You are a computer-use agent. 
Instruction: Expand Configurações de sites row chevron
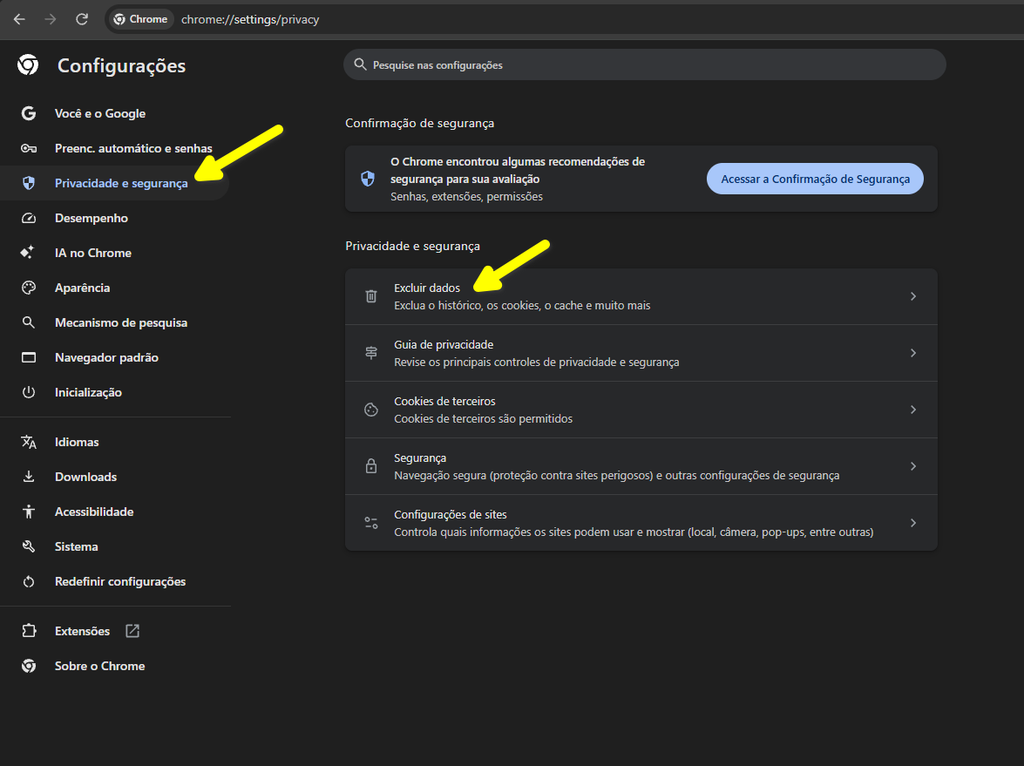(913, 523)
